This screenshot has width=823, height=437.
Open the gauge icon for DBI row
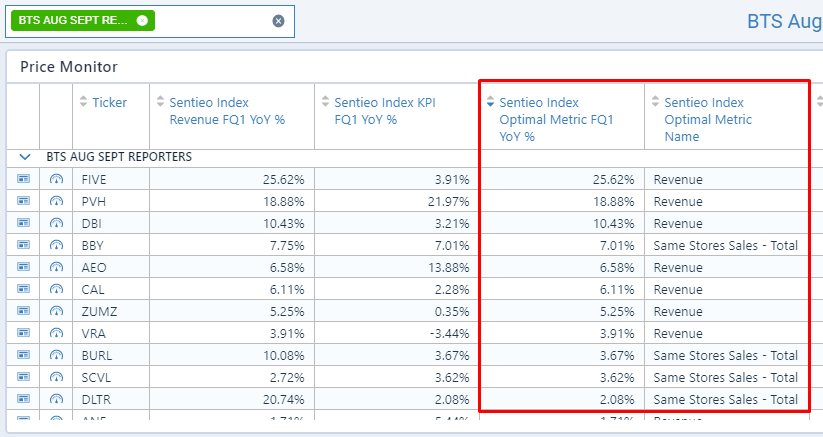click(x=56, y=223)
